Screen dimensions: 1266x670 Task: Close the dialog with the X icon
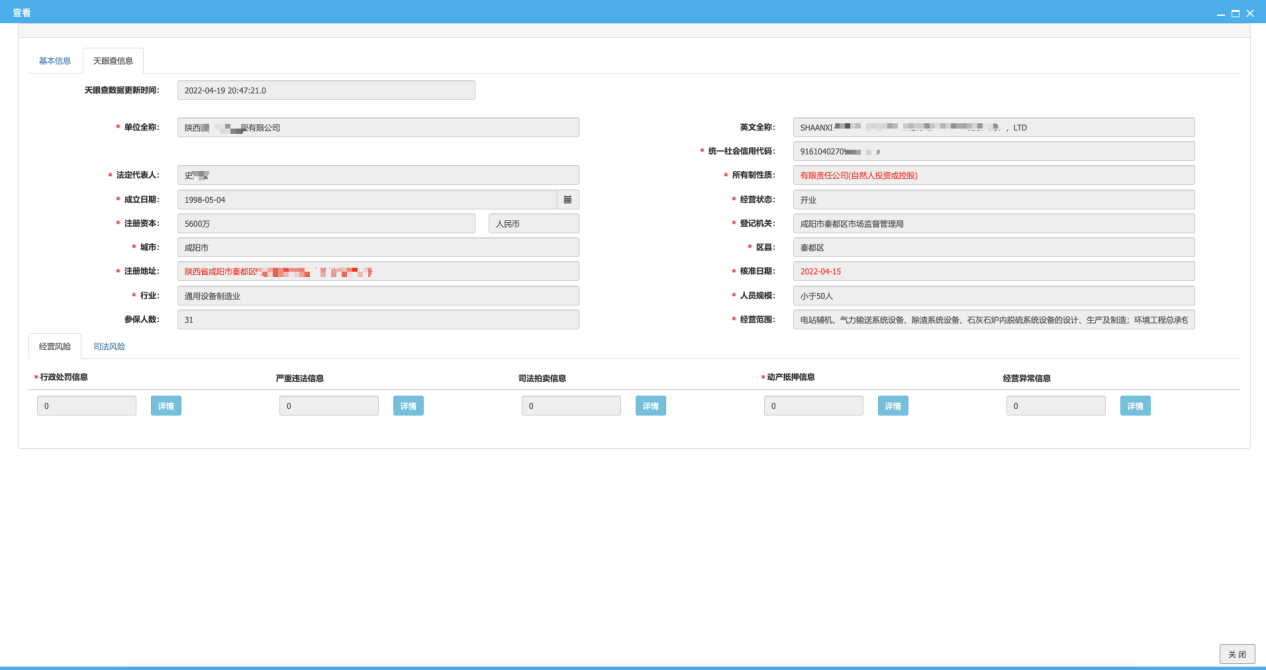pos(1250,13)
